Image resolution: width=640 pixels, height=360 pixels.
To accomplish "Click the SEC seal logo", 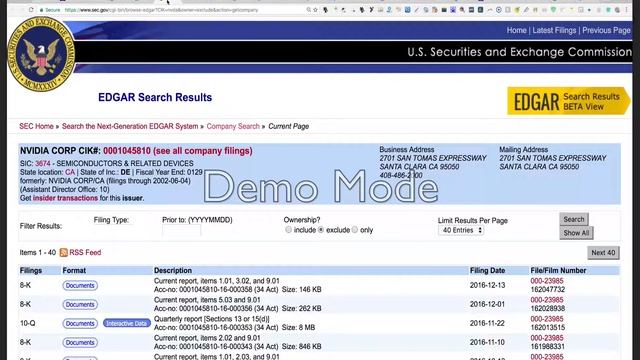I will coord(41,54).
